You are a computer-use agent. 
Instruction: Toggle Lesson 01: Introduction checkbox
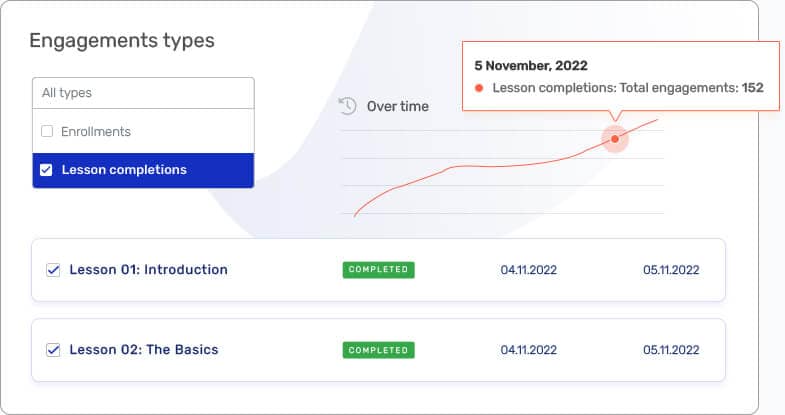(x=53, y=270)
